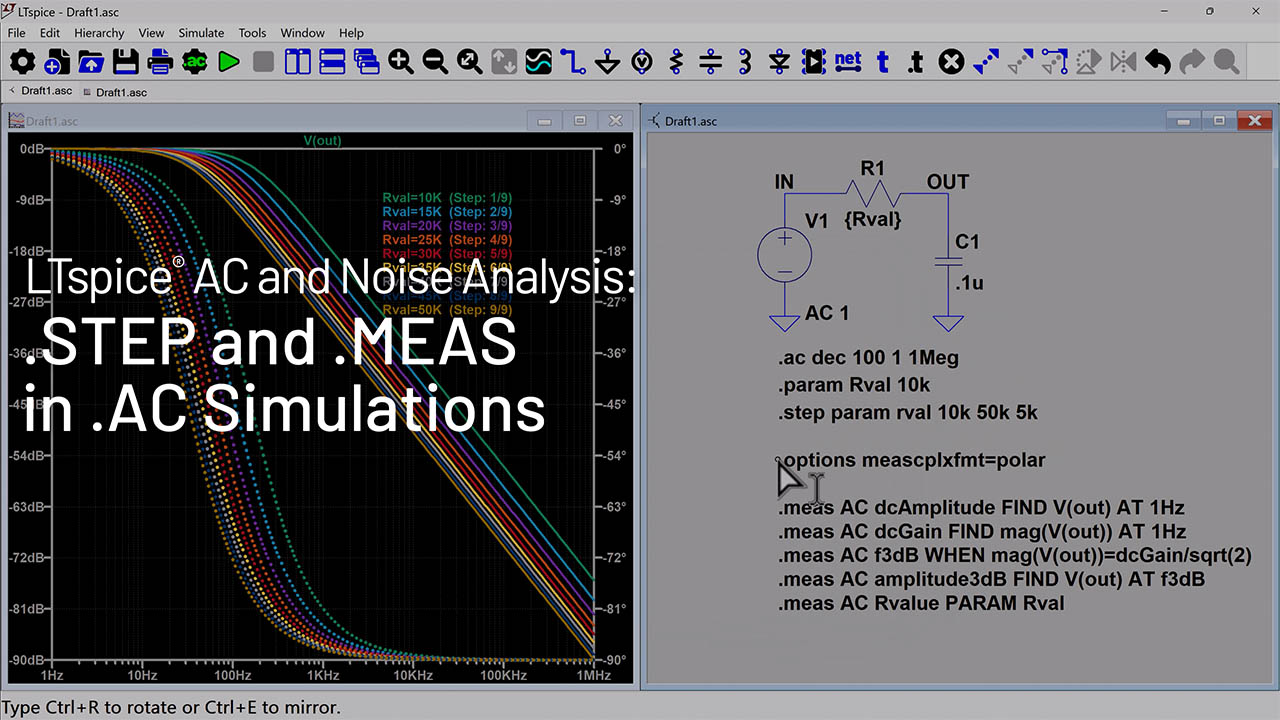Viewport: 1280px width, 720px height.
Task: Select the Capacitor tool in the toolbar
Action: point(710,62)
